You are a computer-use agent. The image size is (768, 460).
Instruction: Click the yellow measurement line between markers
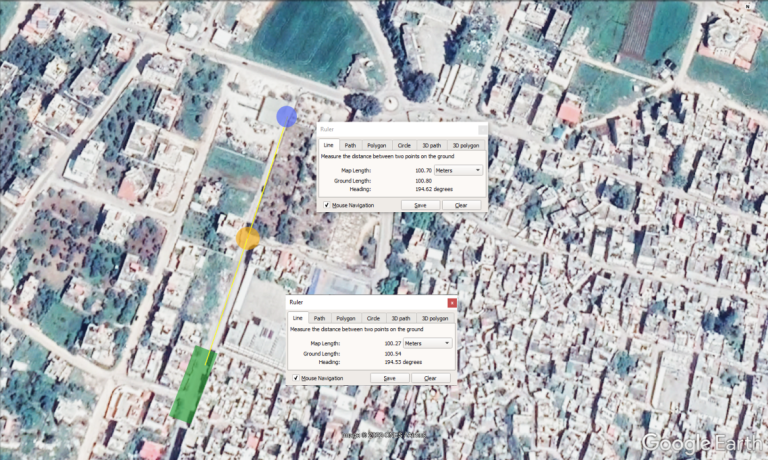266,180
